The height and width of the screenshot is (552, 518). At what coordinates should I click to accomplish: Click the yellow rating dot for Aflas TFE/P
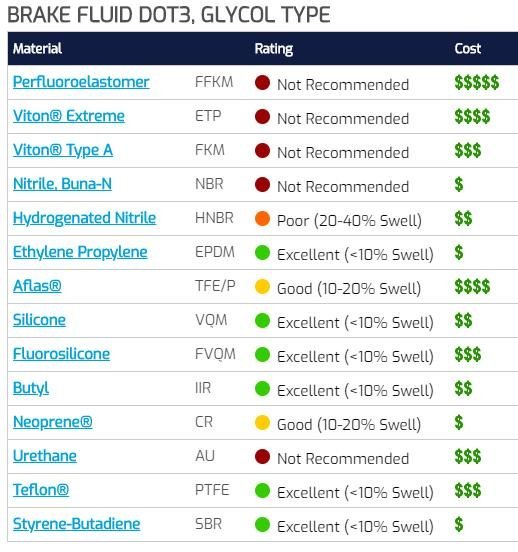262,287
